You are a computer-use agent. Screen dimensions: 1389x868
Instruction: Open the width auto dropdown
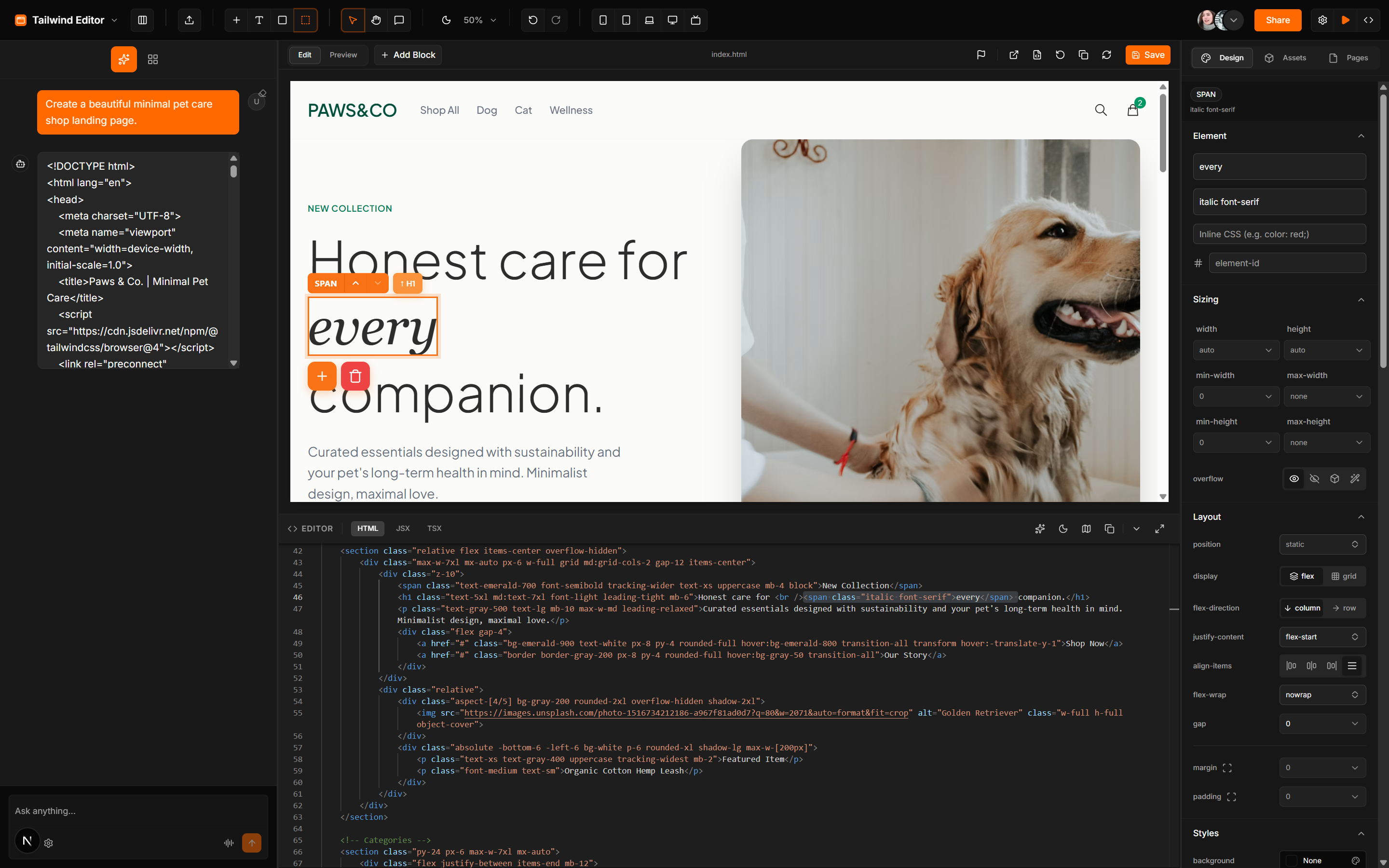1236,350
